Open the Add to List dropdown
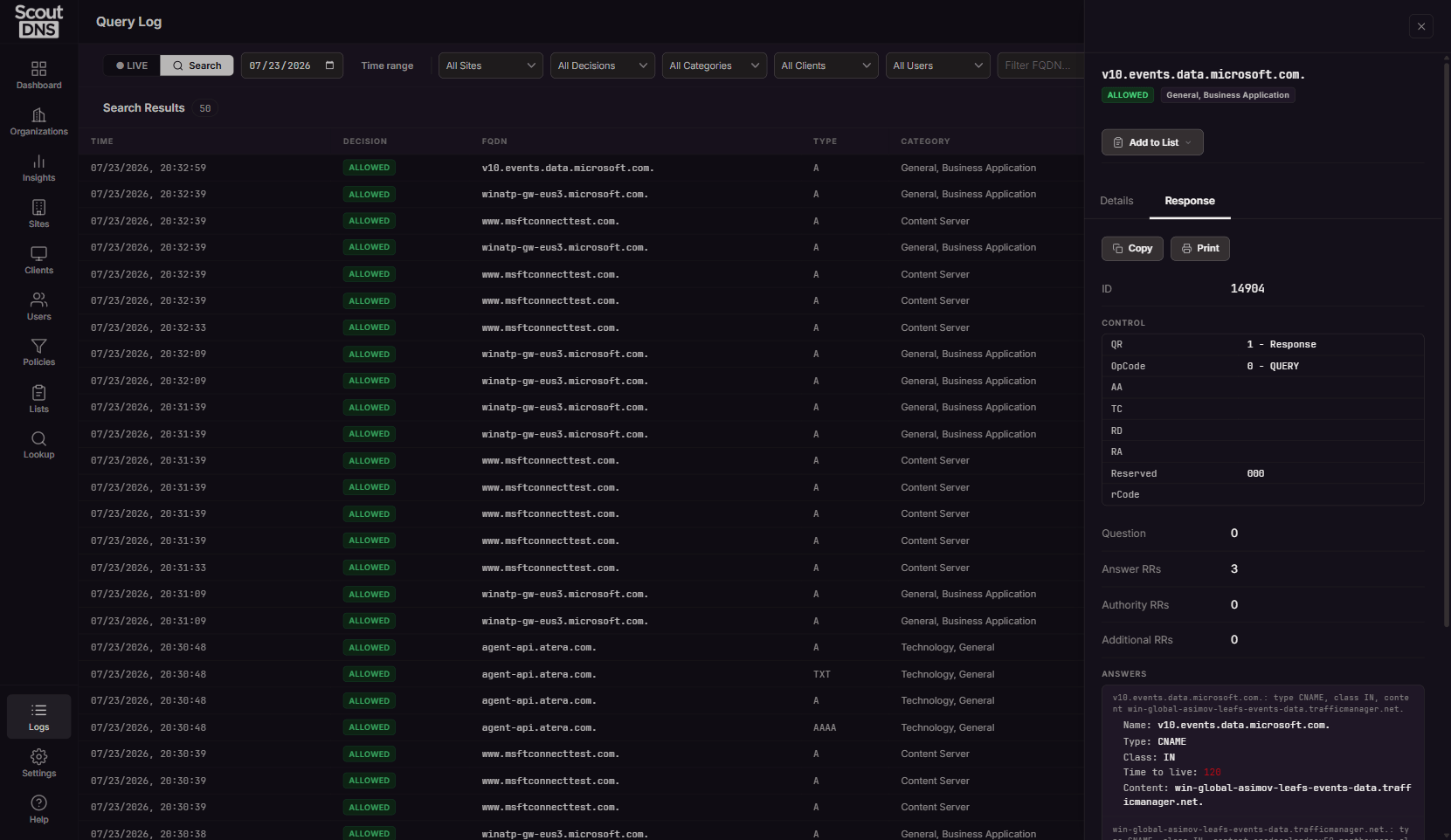 (1152, 142)
